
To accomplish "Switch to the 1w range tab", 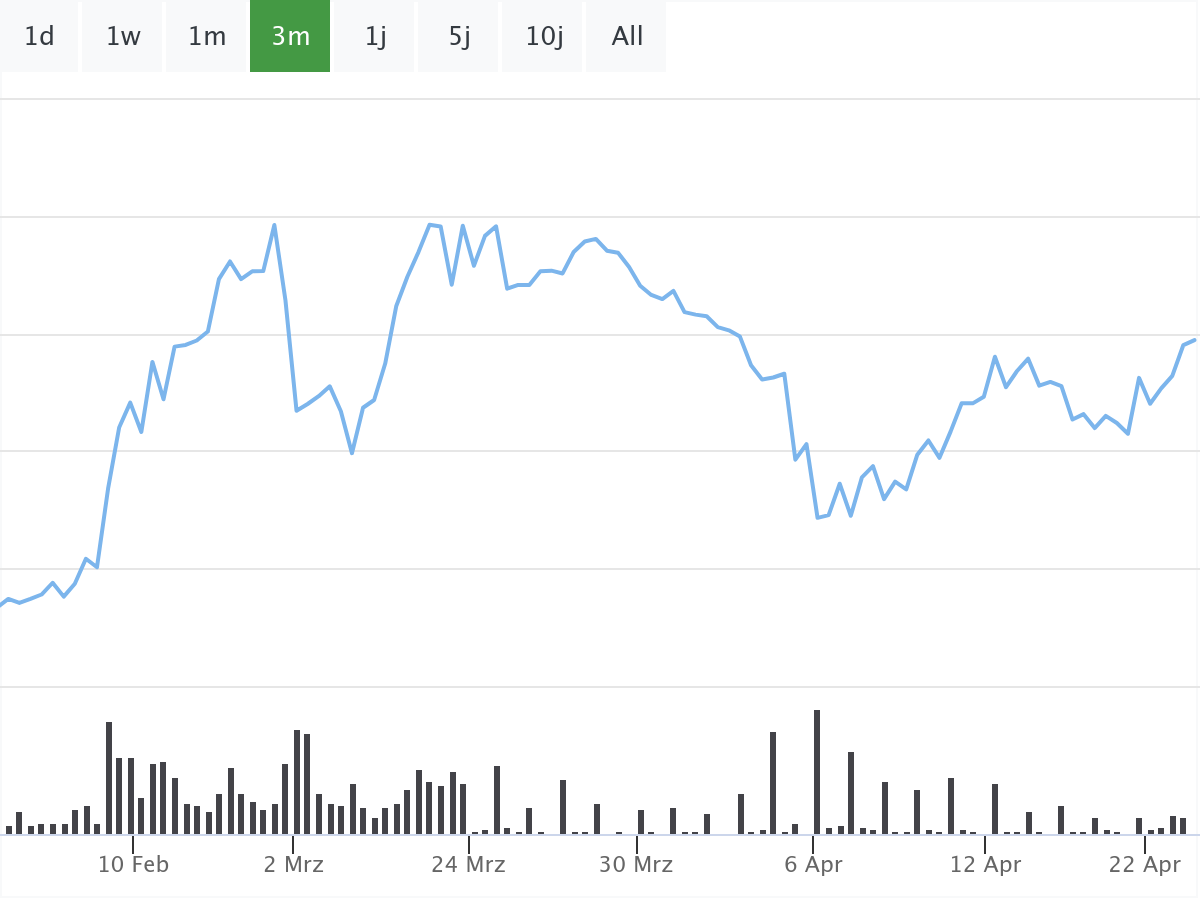I will pos(123,37).
